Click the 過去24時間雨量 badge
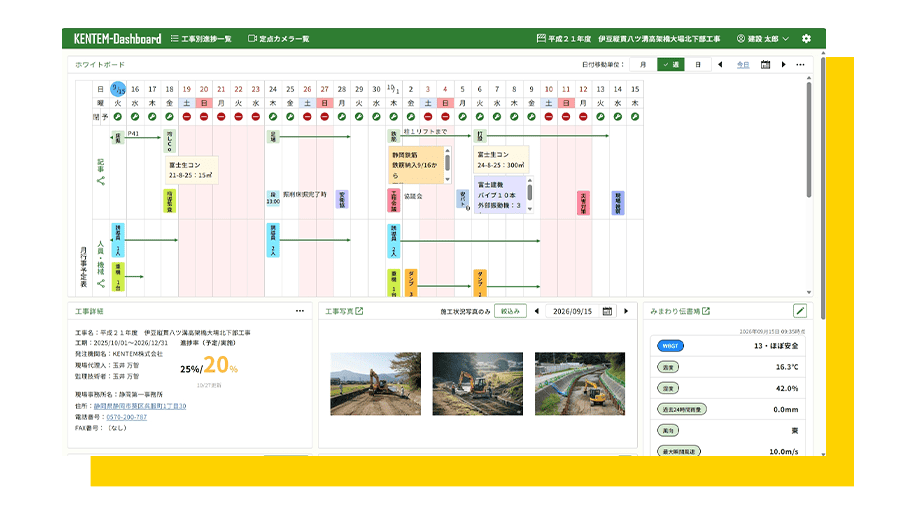The height and width of the screenshot is (515, 916). point(682,409)
